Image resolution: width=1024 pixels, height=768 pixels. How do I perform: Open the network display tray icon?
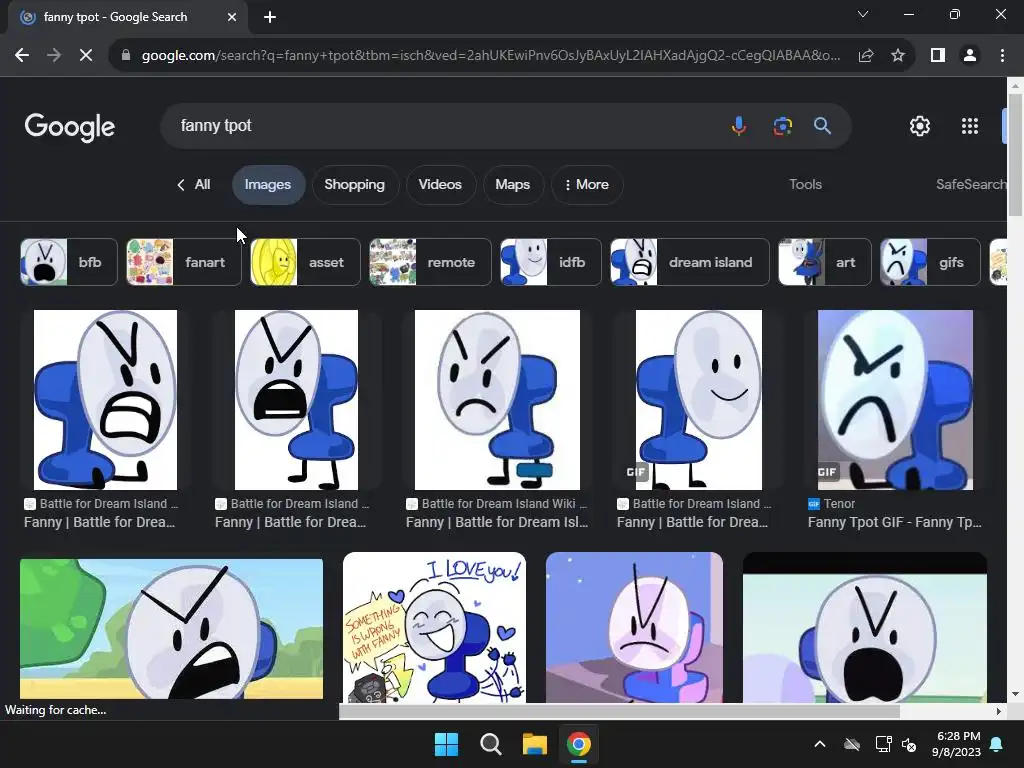(x=883, y=744)
